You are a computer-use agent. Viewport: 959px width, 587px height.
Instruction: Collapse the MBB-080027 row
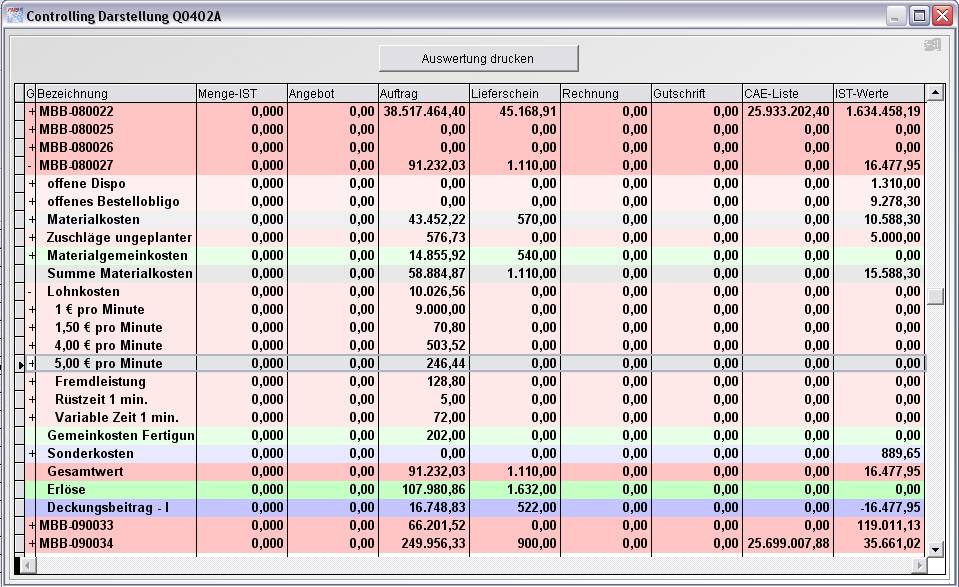[31, 165]
